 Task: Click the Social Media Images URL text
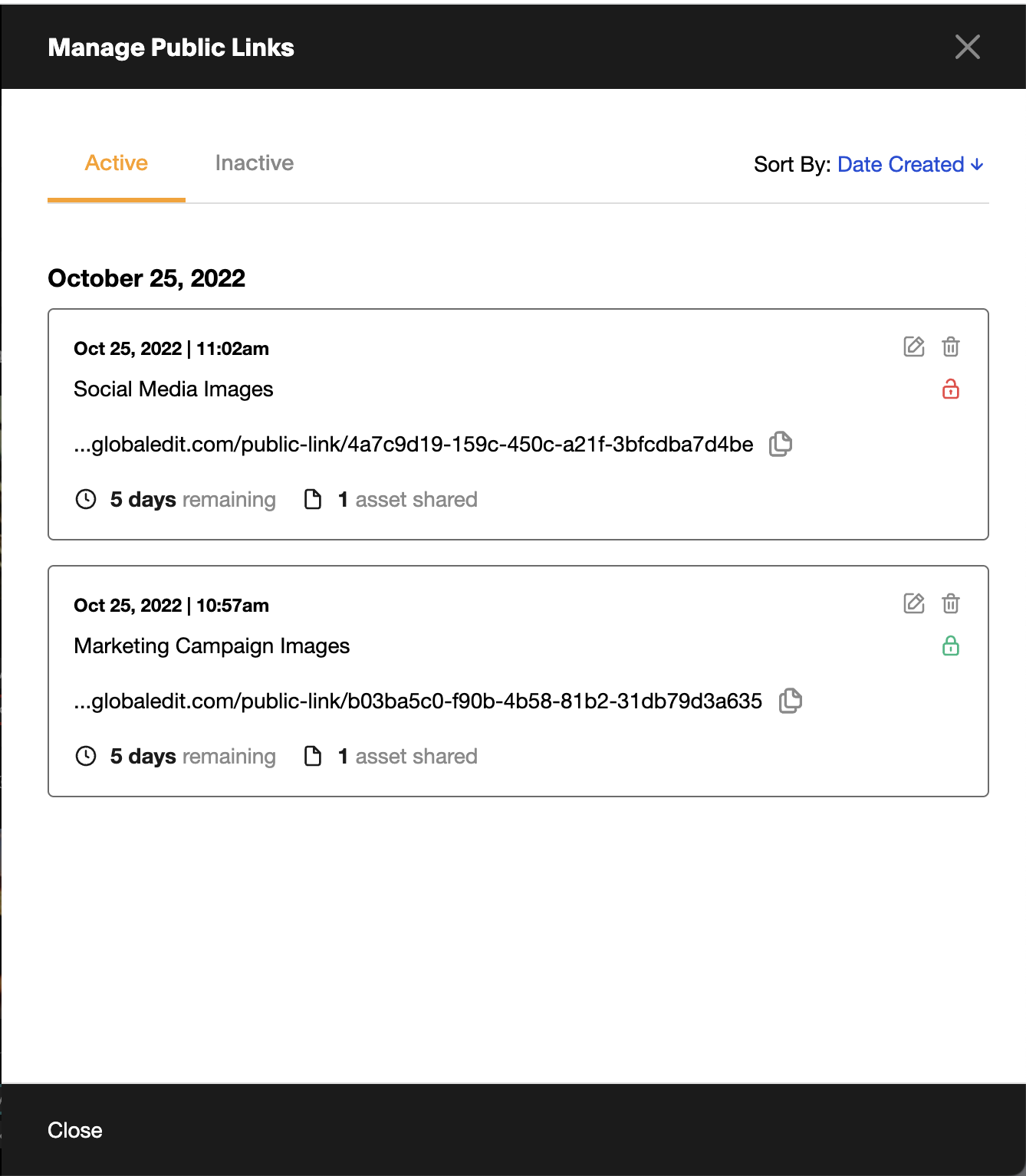[x=413, y=445]
